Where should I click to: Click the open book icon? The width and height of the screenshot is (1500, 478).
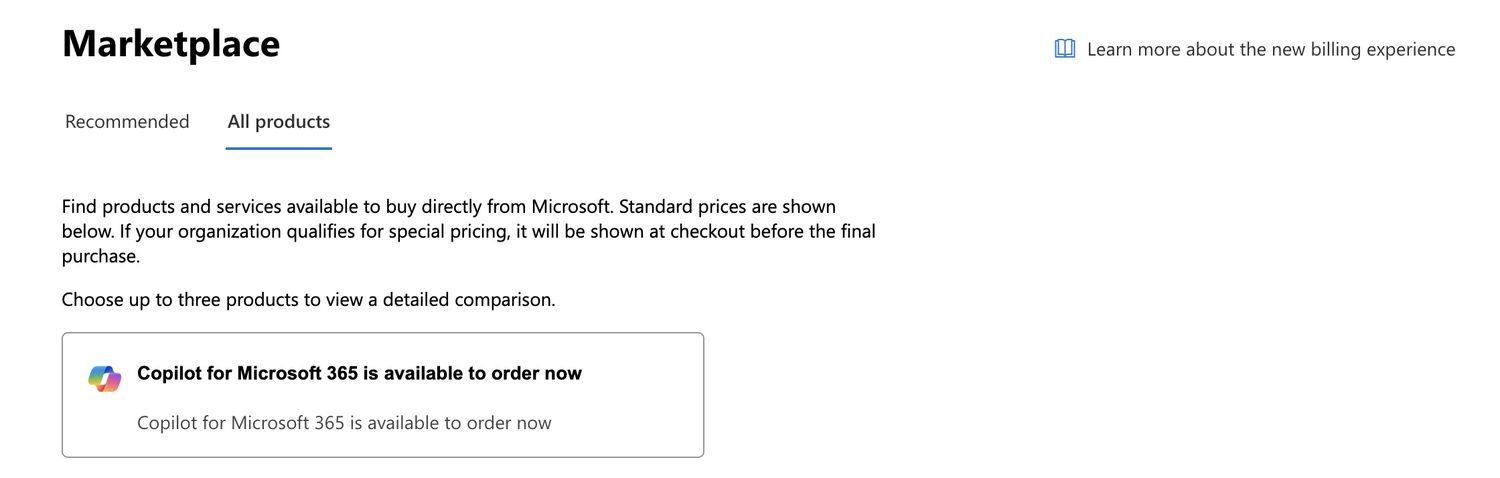1065,49
